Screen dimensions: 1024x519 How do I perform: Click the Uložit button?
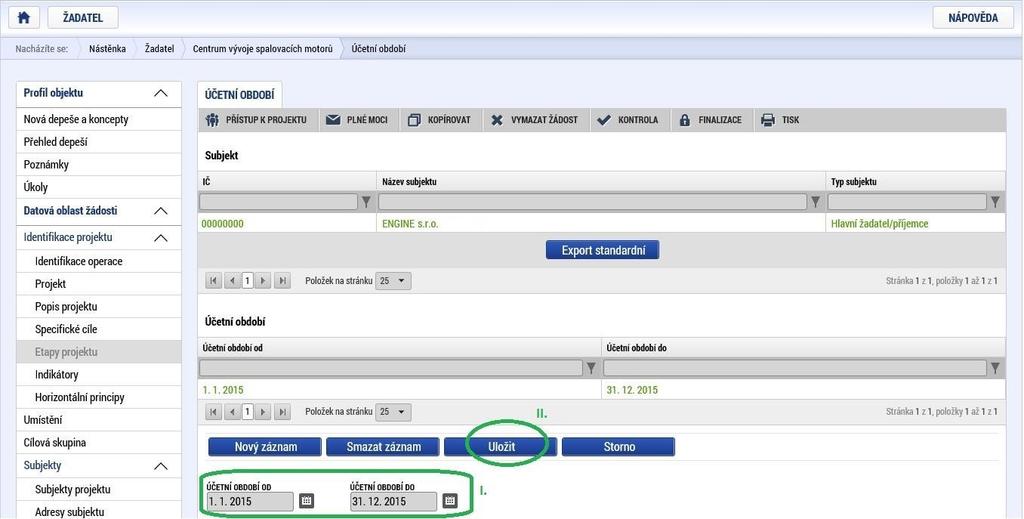coord(501,447)
